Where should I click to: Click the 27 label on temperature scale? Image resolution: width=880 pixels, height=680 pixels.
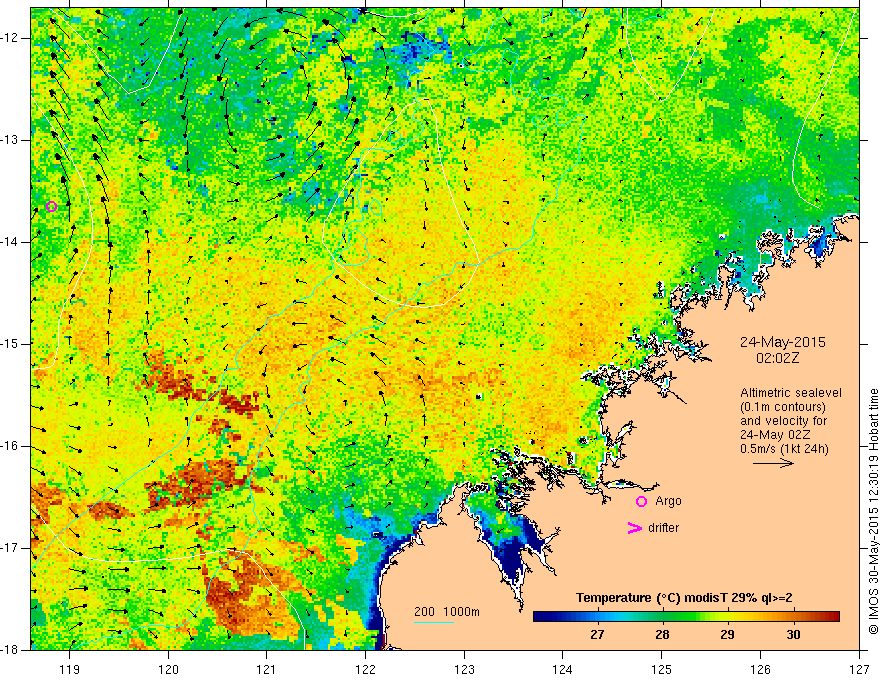[x=597, y=635]
